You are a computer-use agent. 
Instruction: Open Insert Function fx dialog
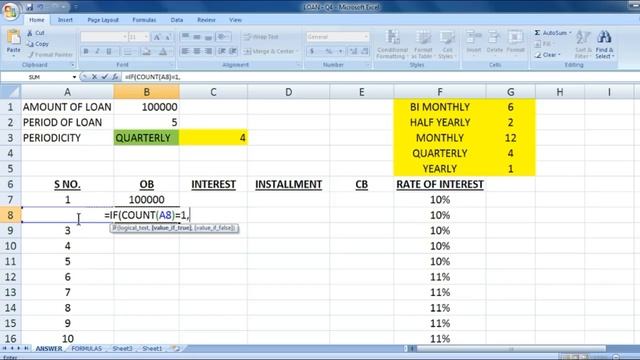pyautogui.click(x=115, y=77)
